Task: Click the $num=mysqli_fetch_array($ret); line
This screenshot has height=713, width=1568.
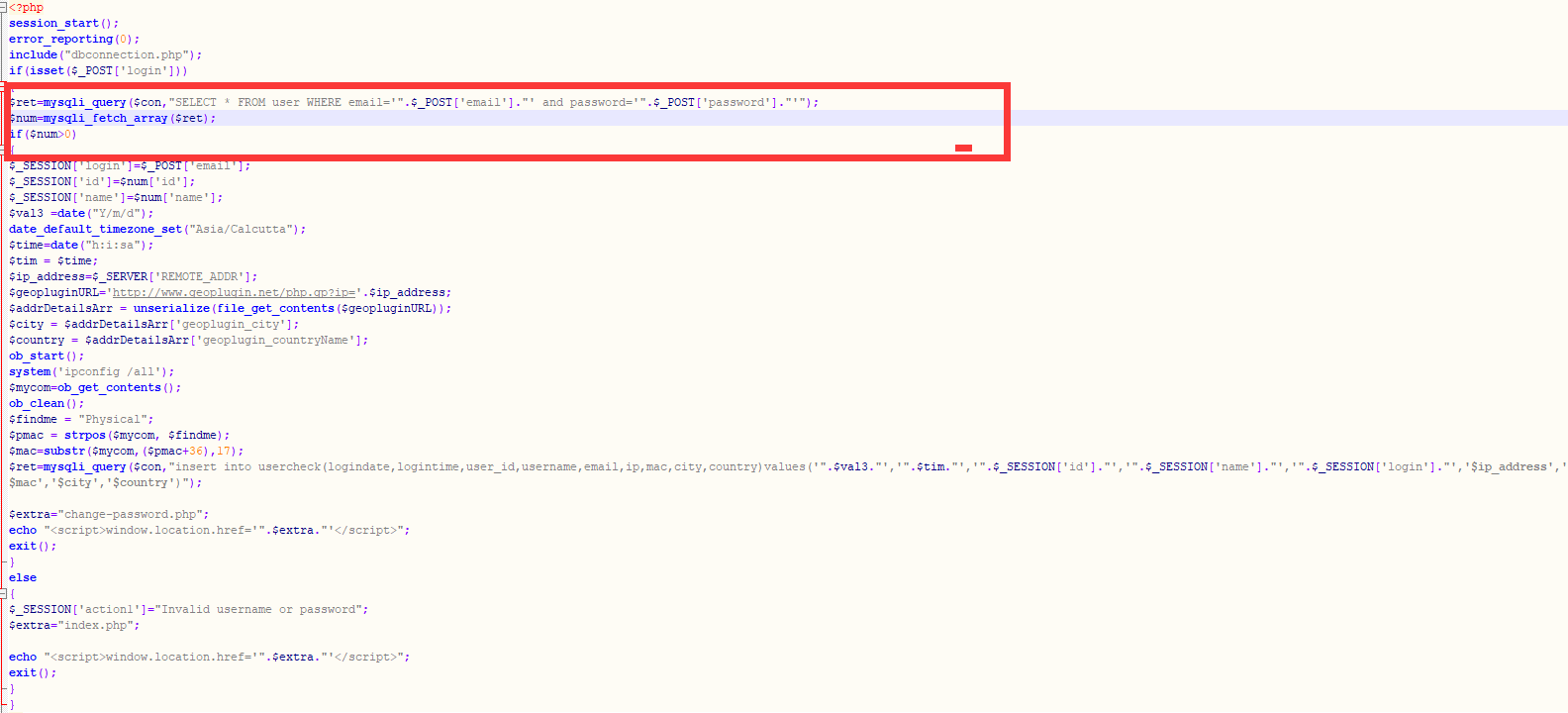Action: (112, 119)
